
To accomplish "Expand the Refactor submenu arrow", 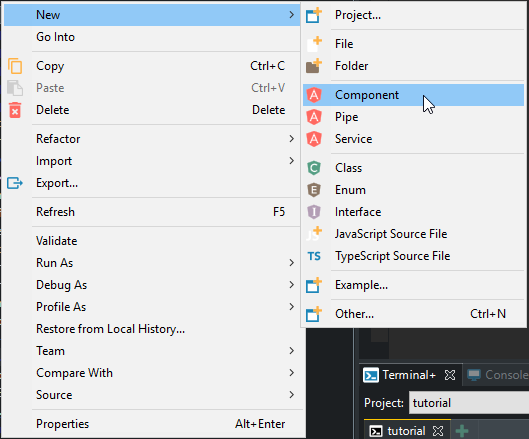I will [x=291, y=139].
